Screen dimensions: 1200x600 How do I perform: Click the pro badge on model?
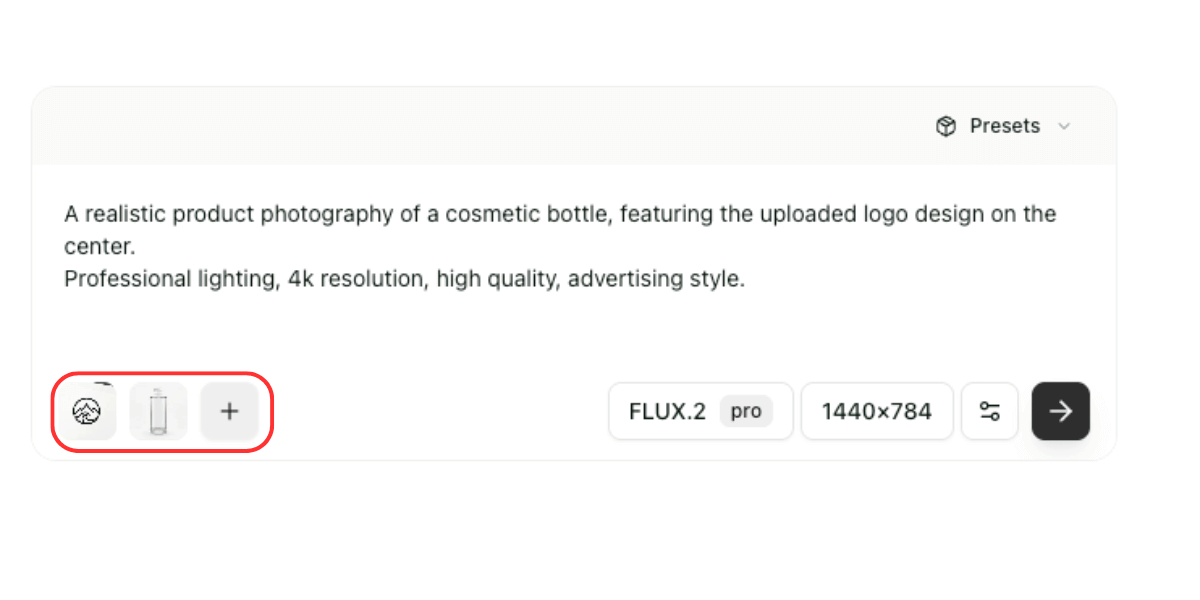click(746, 411)
